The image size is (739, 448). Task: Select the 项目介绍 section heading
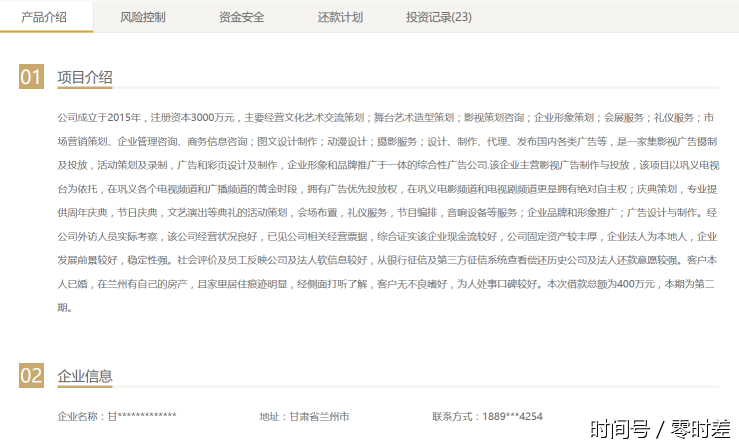click(x=85, y=77)
